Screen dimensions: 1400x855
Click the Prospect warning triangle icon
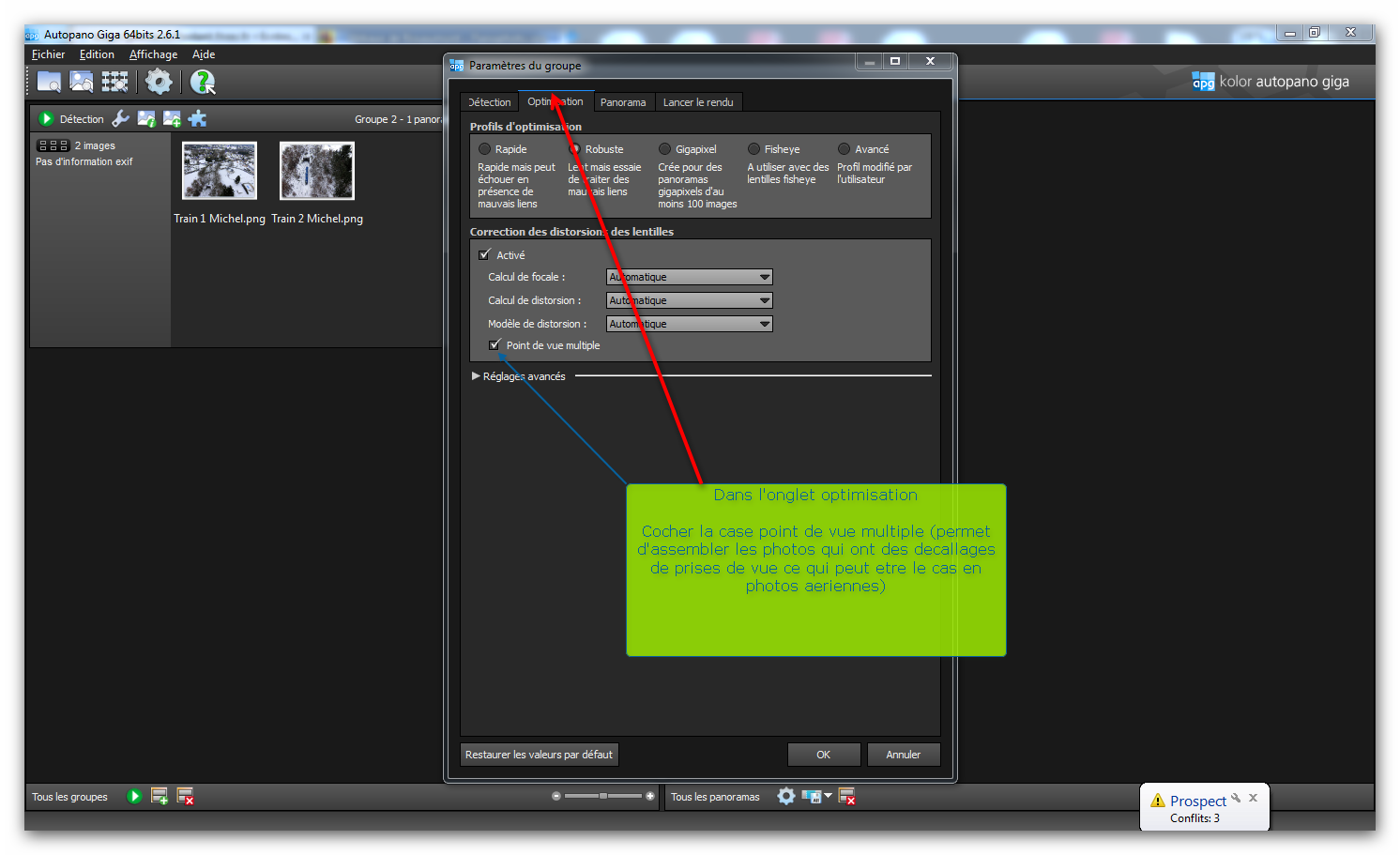[1158, 801]
